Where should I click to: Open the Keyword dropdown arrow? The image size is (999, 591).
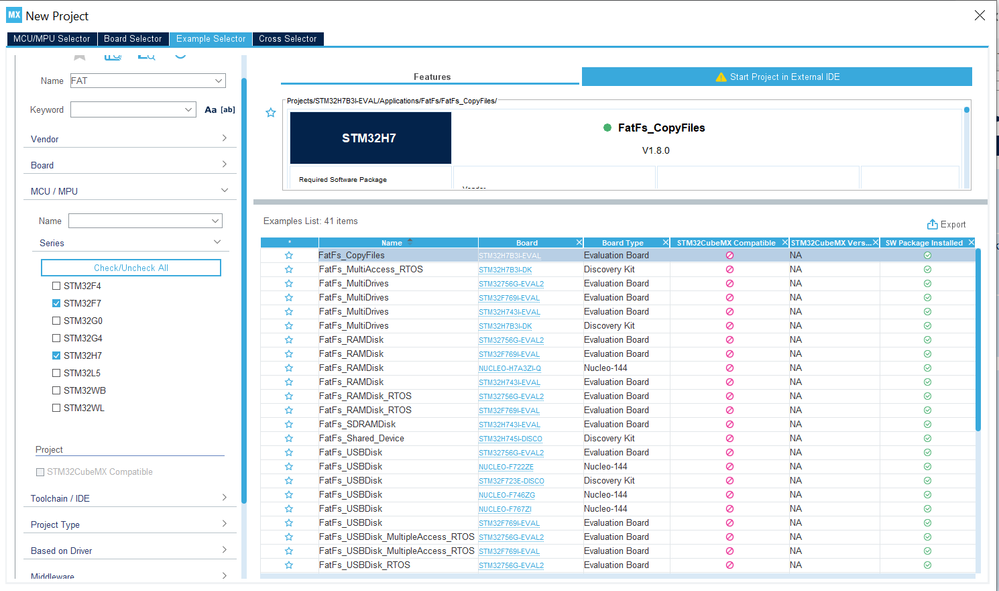[189, 110]
